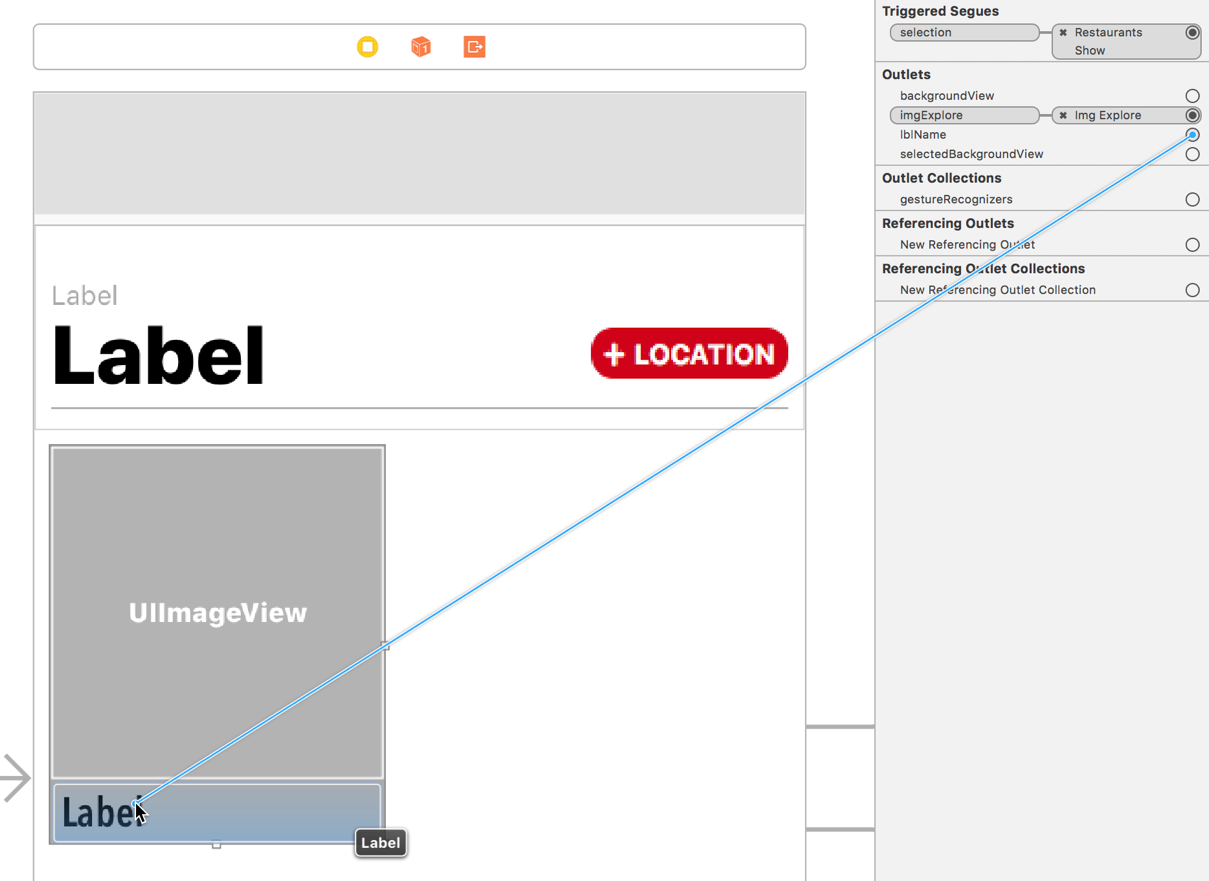Click the filled imgExplore outlet circle

coord(1192,116)
